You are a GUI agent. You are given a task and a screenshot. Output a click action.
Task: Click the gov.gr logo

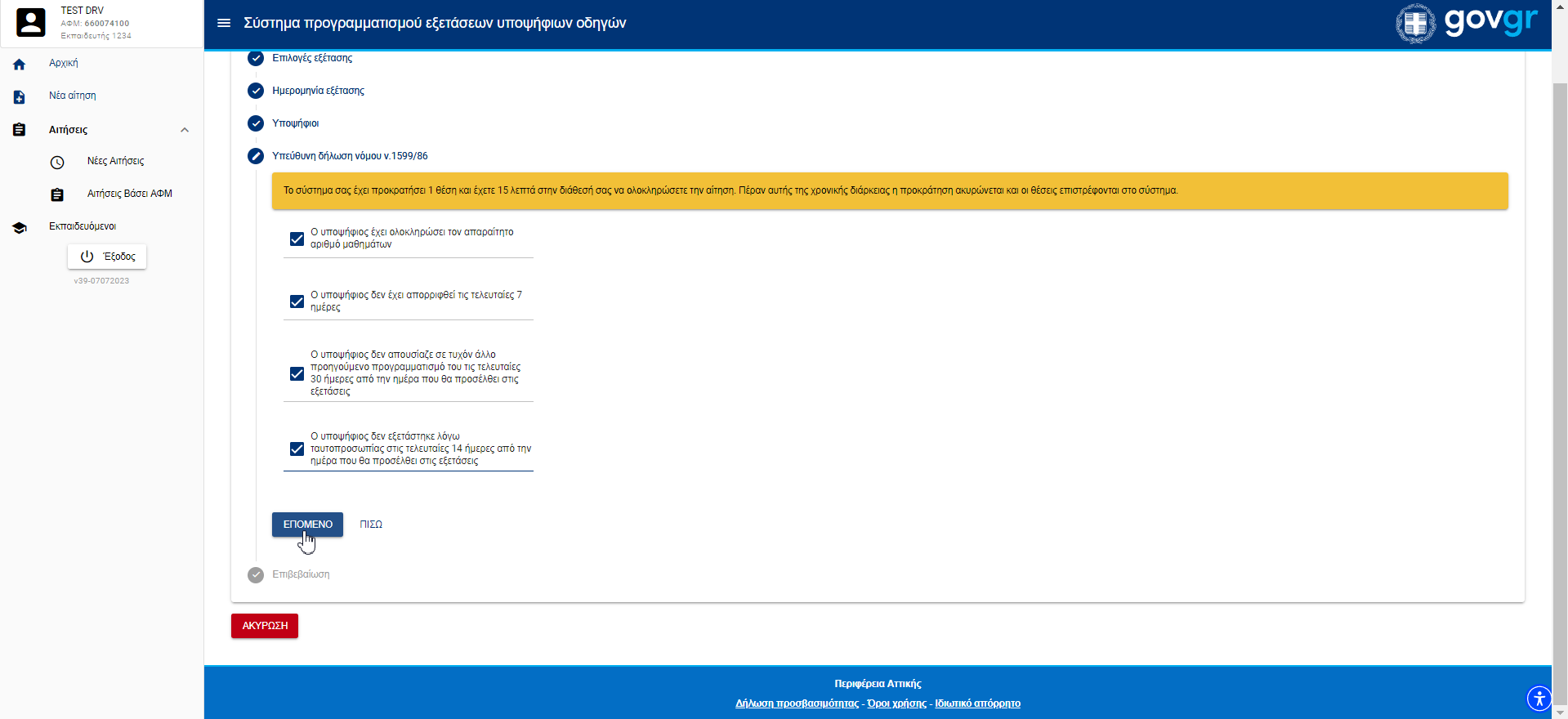coord(1467,23)
